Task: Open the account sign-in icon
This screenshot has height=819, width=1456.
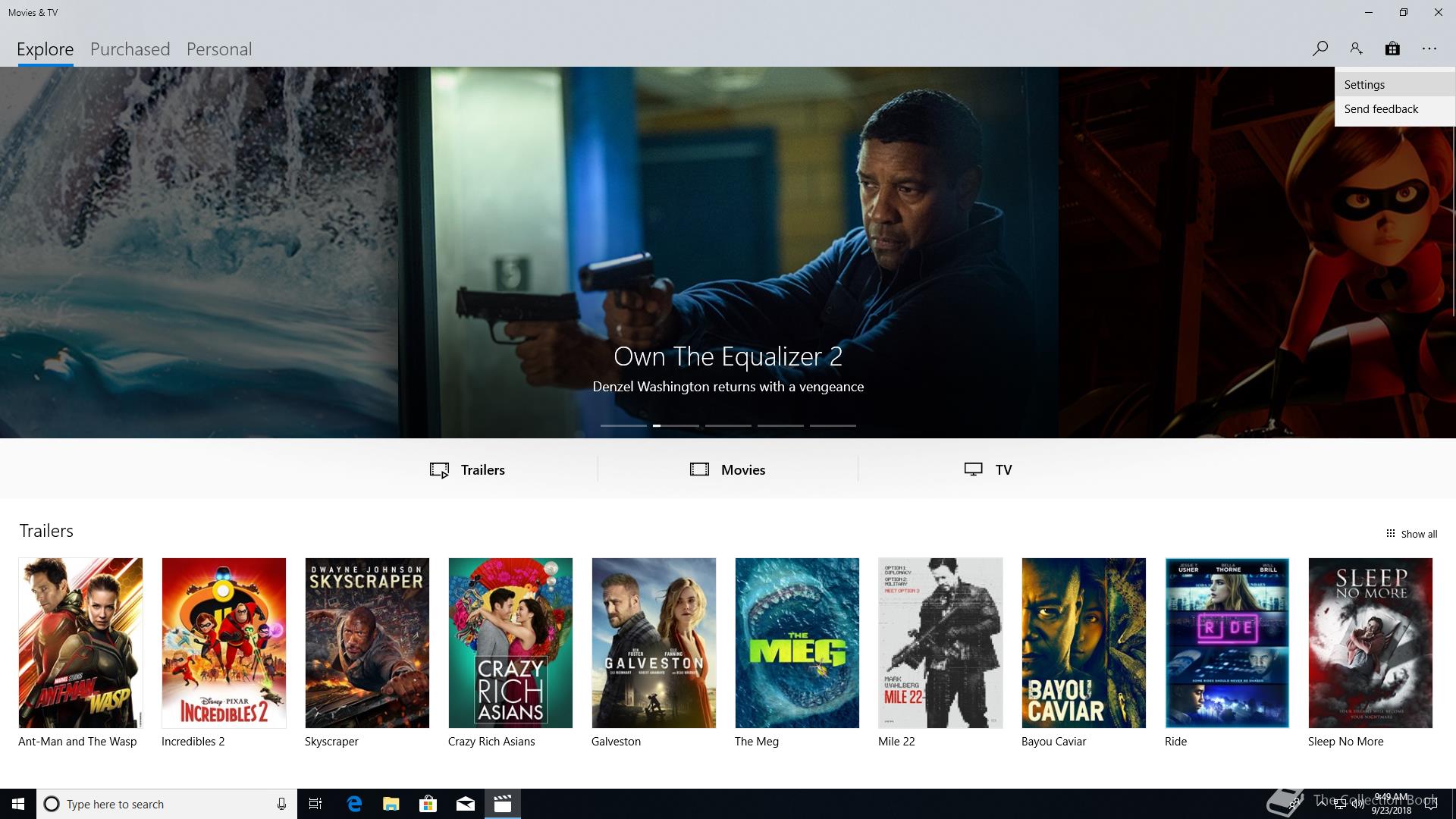Action: 1356,49
